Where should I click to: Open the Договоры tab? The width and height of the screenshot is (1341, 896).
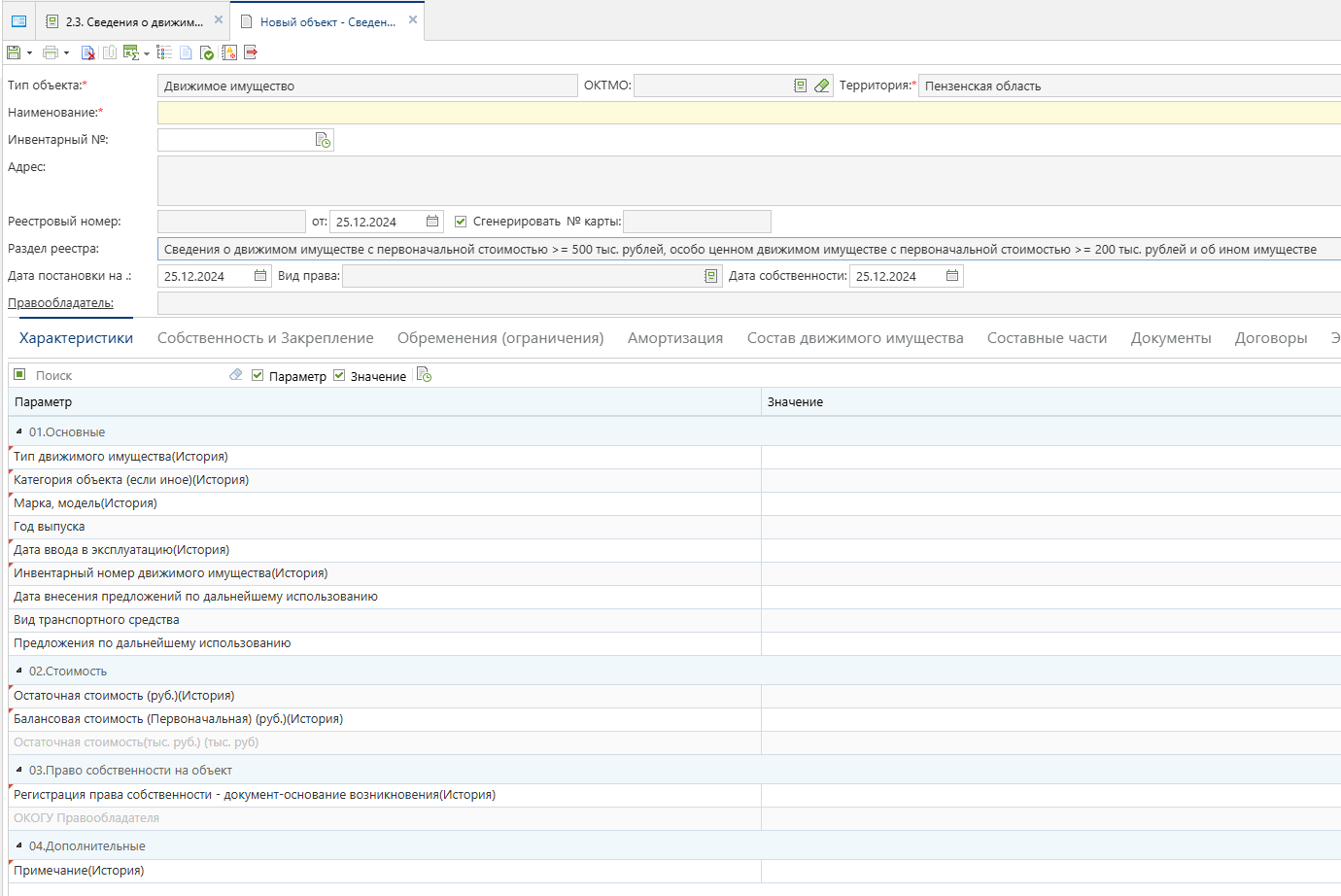coord(1271,338)
